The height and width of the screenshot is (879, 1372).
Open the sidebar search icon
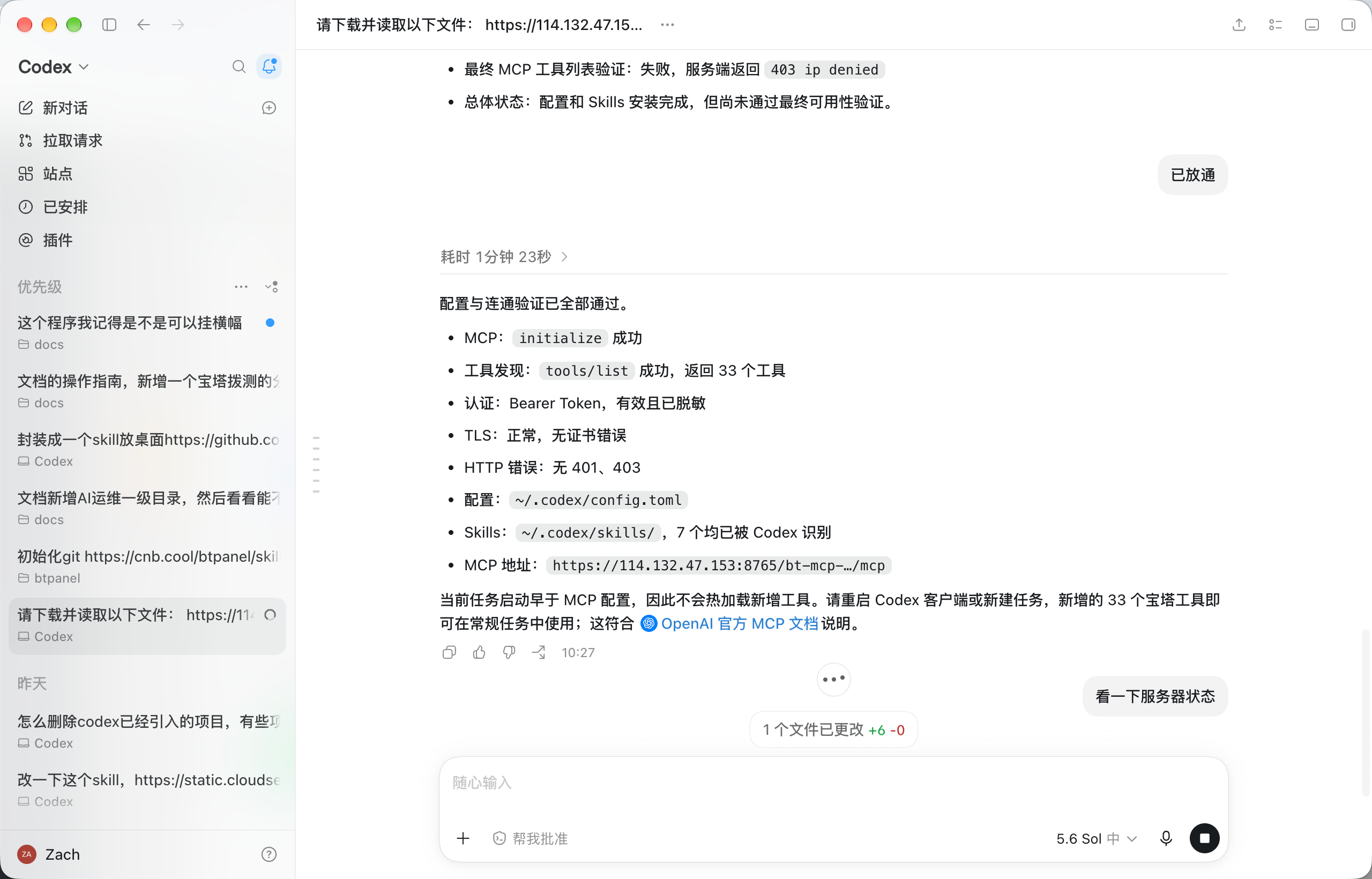click(x=239, y=67)
